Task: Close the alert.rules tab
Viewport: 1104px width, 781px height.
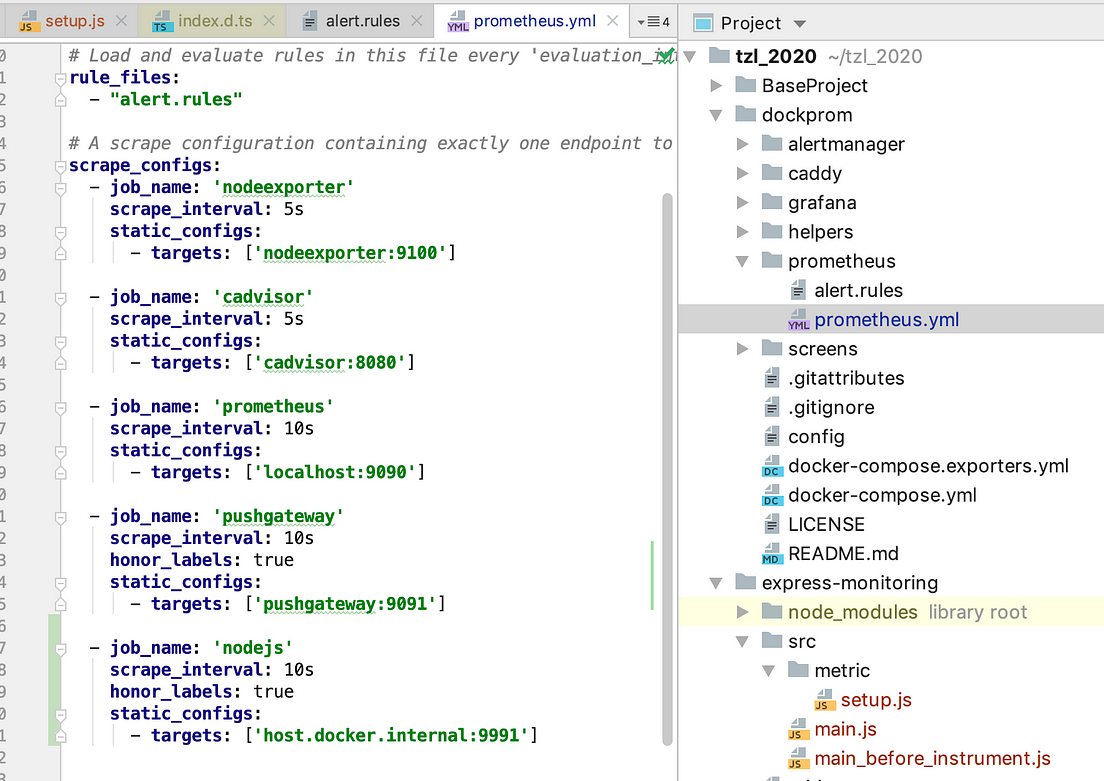Action: (x=417, y=21)
